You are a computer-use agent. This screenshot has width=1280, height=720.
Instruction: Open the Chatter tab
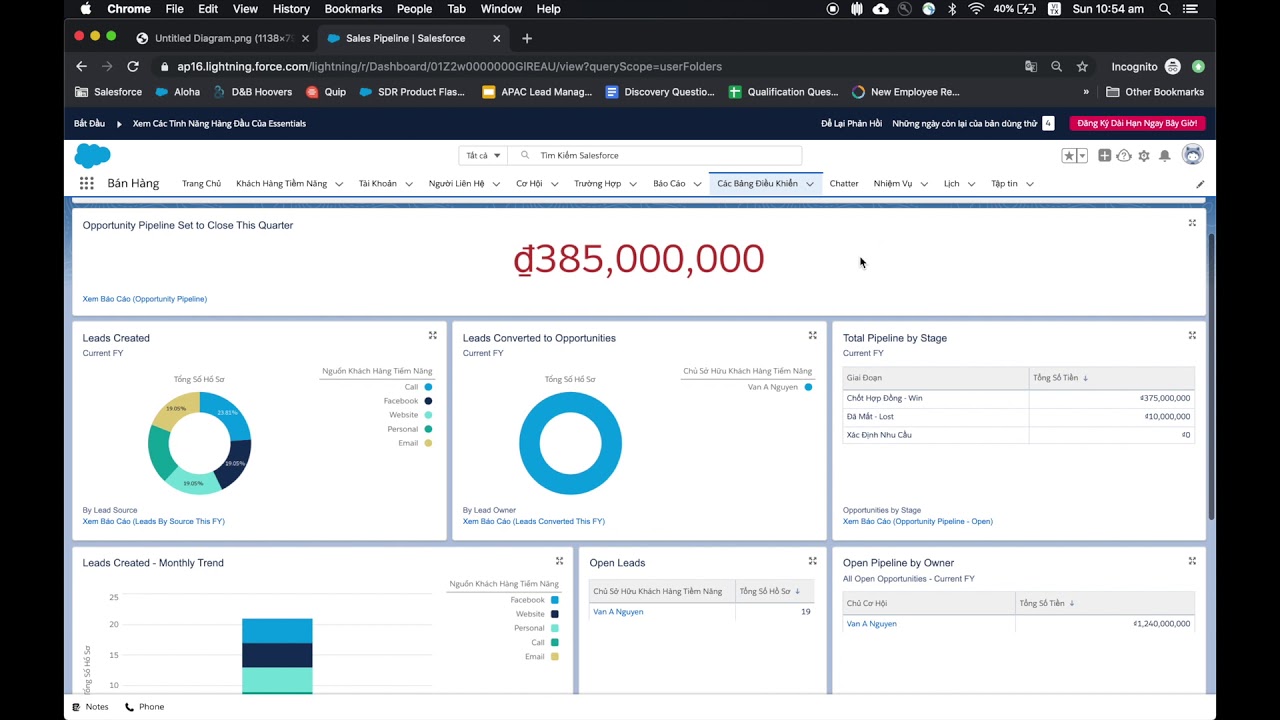844,184
